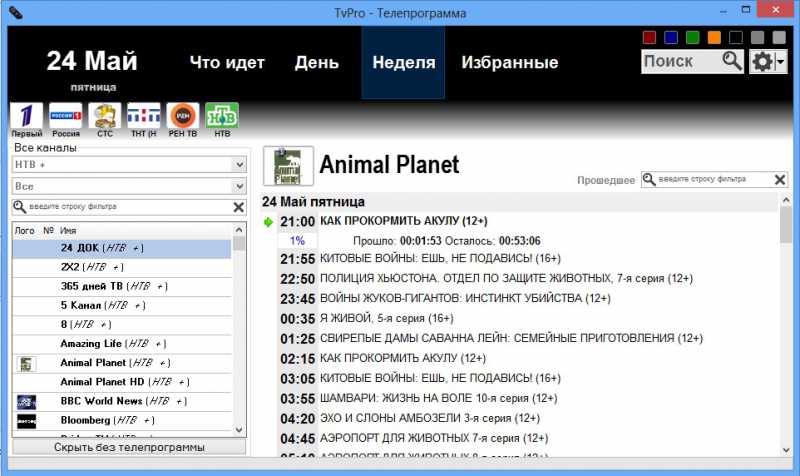Open settings gear menu
The height and width of the screenshot is (476, 800).
pos(768,62)
